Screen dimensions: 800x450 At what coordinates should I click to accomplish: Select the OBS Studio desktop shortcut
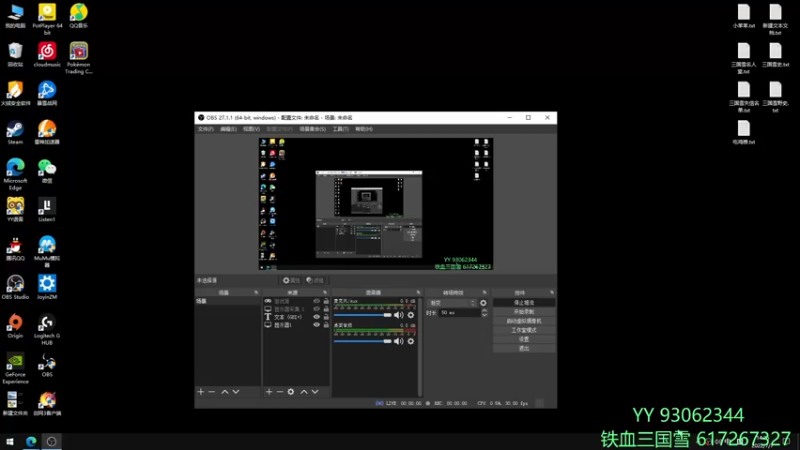[15, 287]
